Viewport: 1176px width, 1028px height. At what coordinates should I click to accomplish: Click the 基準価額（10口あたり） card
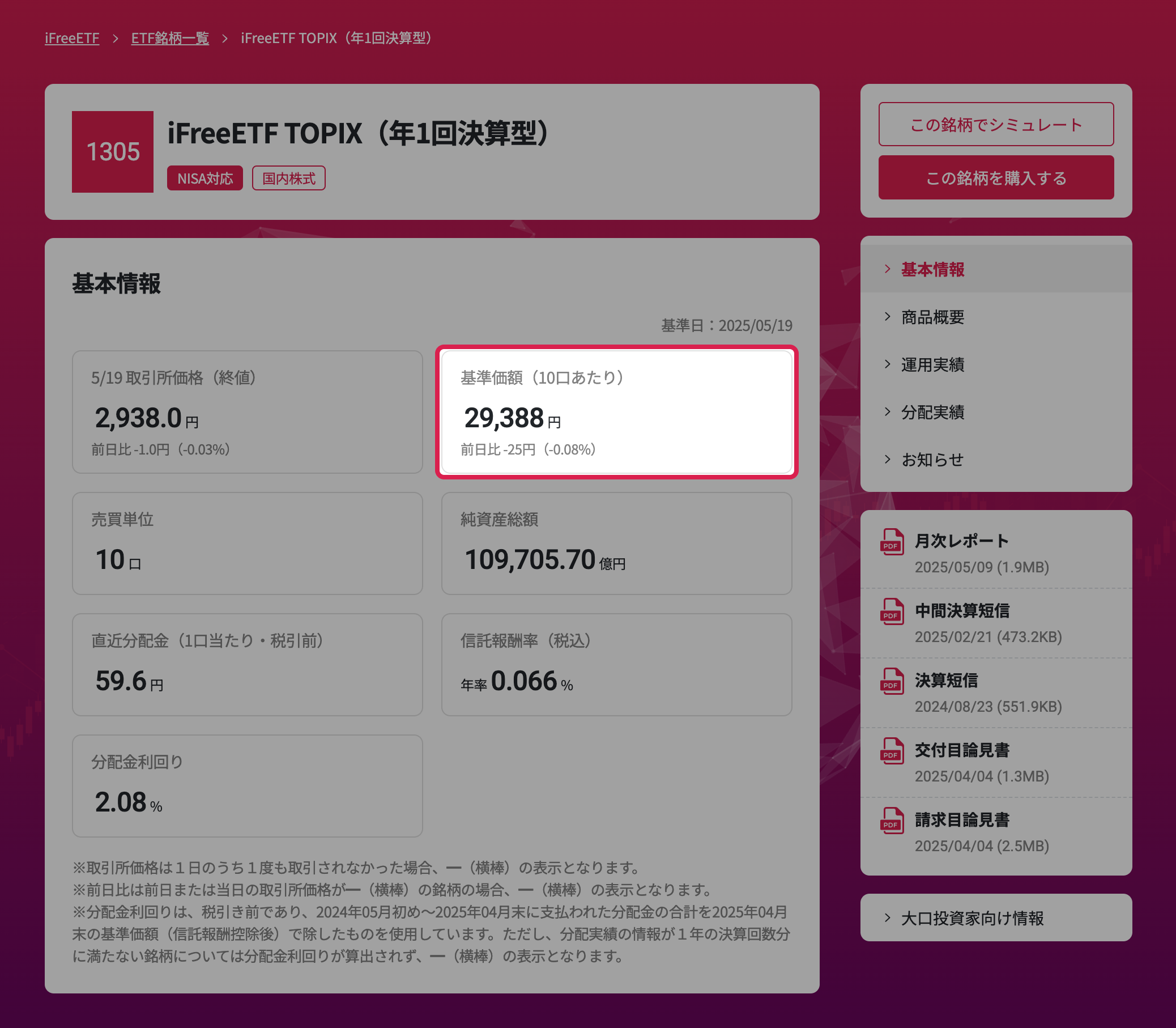click(x=616, y=412)
